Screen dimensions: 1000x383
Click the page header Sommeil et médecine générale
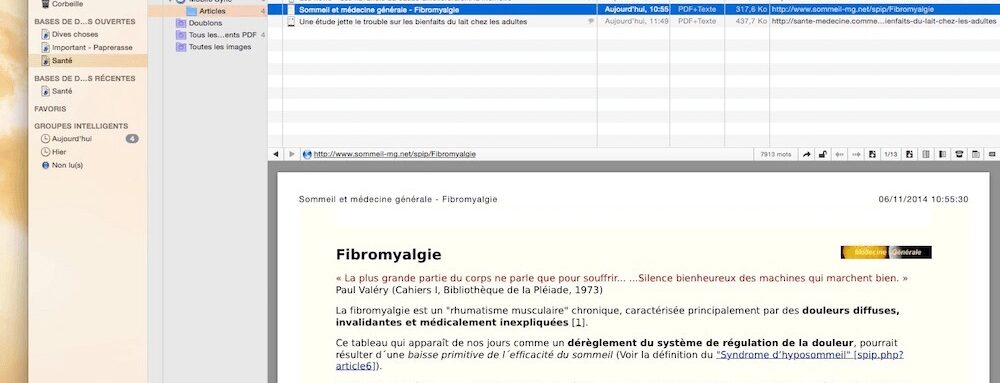398,199
